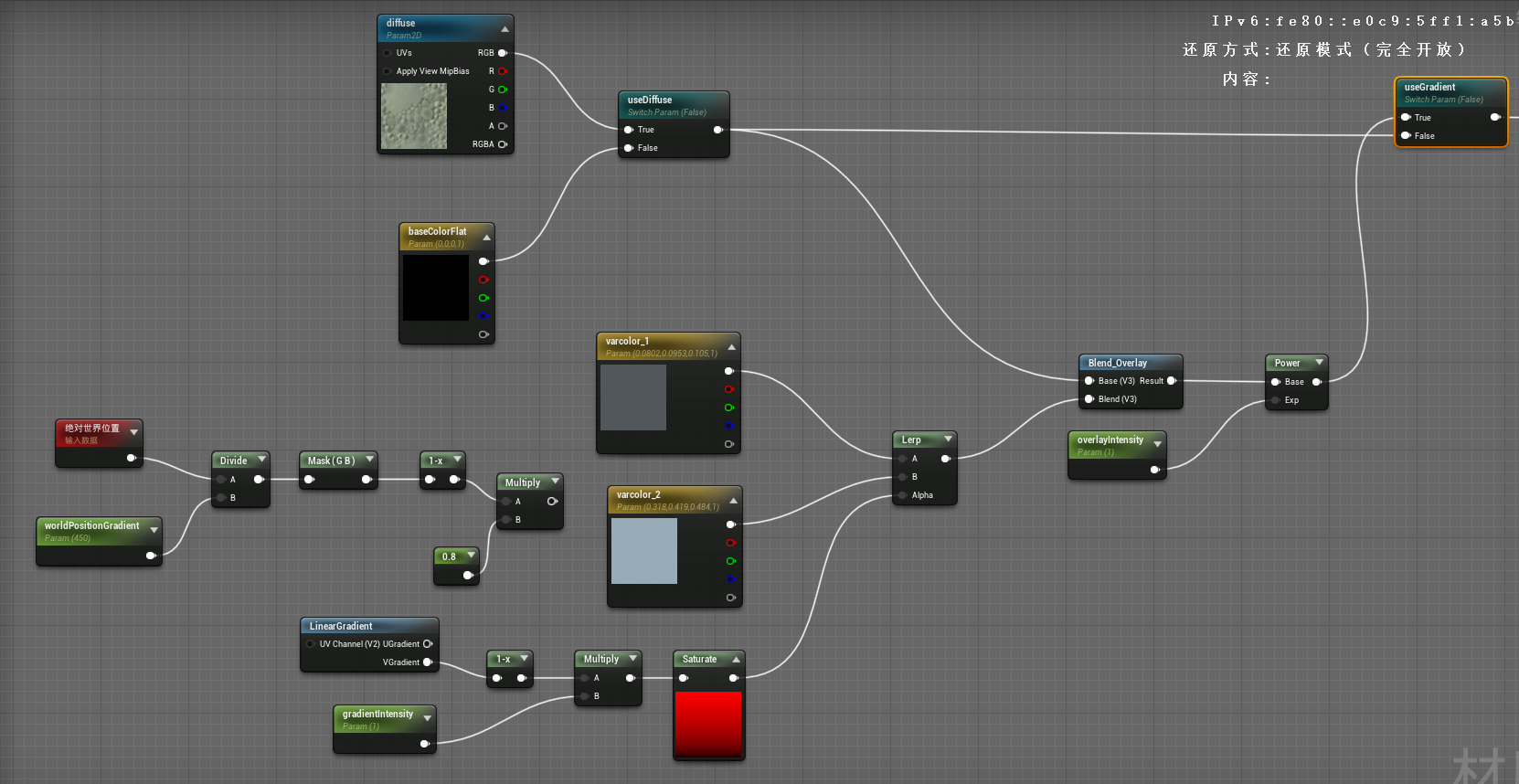Click the UVs input pin on diffuse node
This screenshot has height=784, width=1519.
[x=388, y=53]
